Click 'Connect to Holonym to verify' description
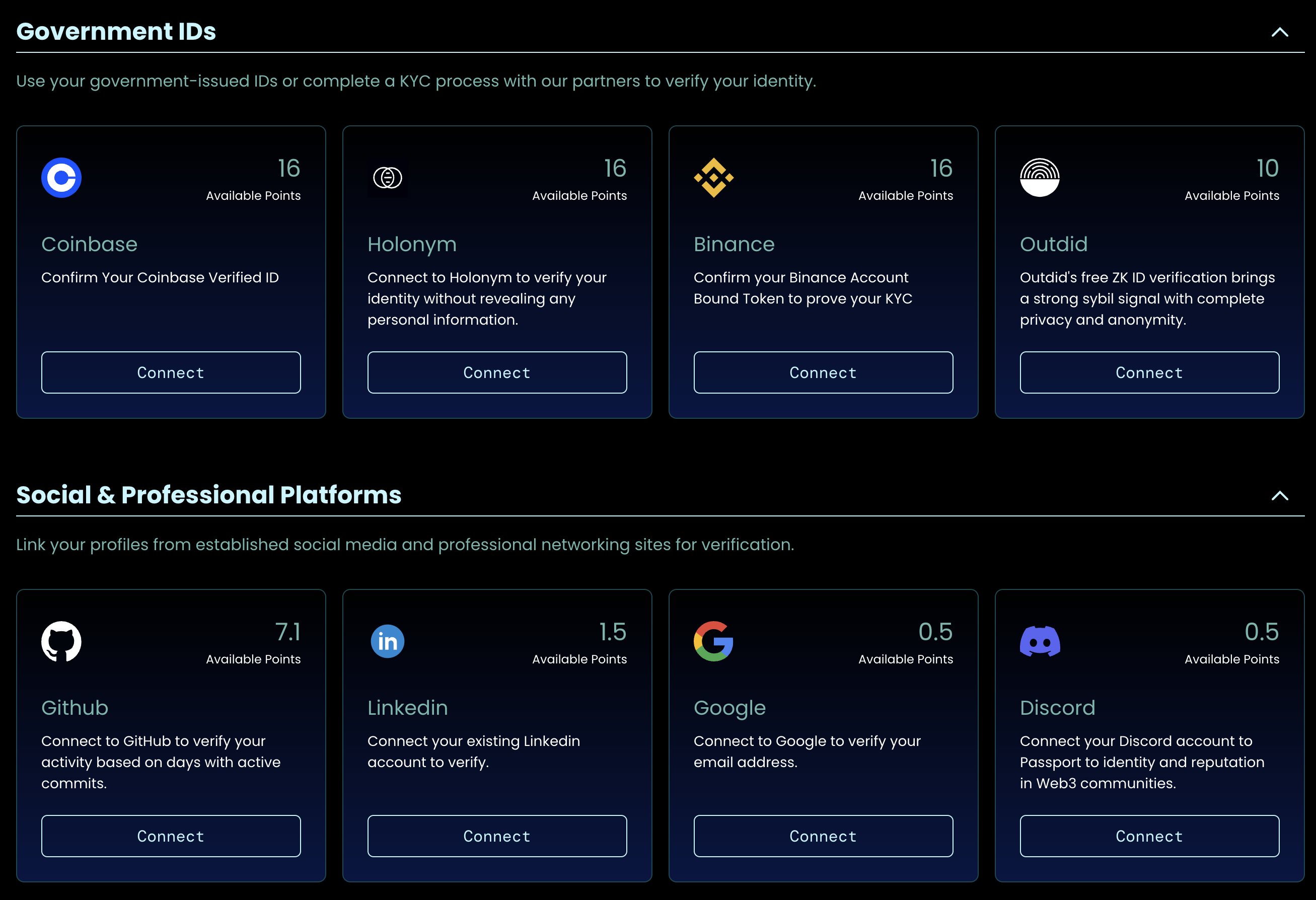Viewport: 1316px width, 900px height. [x=487, y=298]
